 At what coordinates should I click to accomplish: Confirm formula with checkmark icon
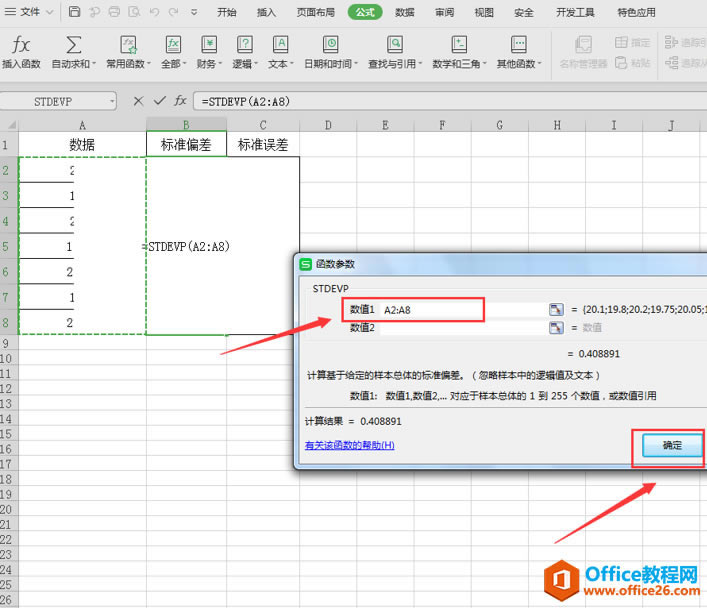click(160, 101)
